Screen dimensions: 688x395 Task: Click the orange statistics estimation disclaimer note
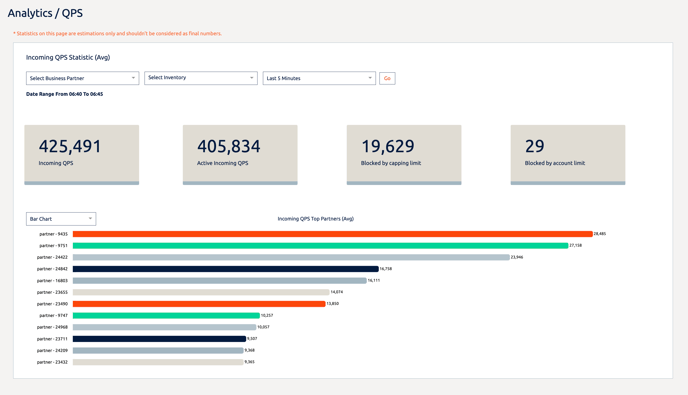coord(117,33)
